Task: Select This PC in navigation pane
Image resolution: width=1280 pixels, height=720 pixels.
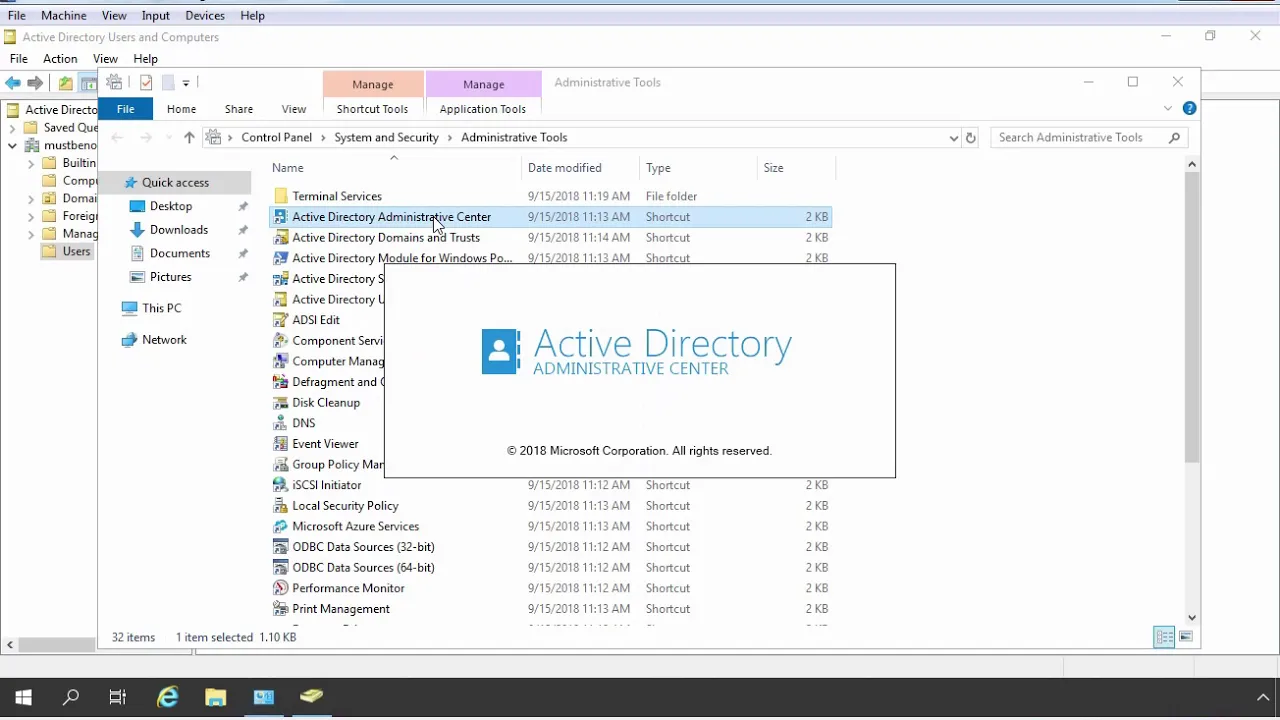Action: [161, 308]
